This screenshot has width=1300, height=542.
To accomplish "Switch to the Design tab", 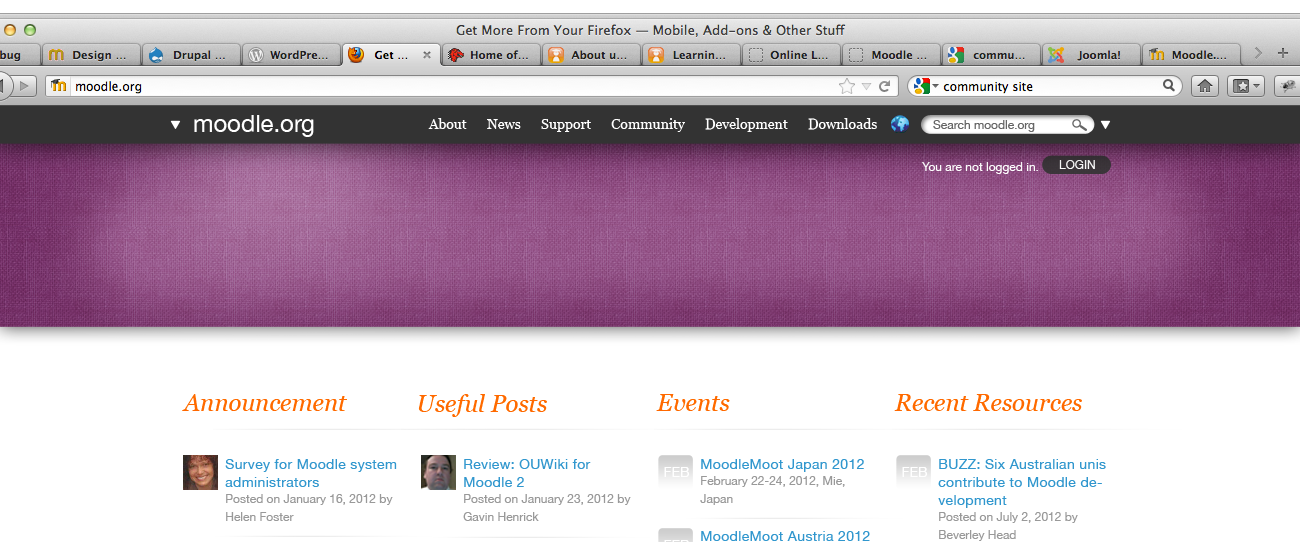I will coord(91,55).
